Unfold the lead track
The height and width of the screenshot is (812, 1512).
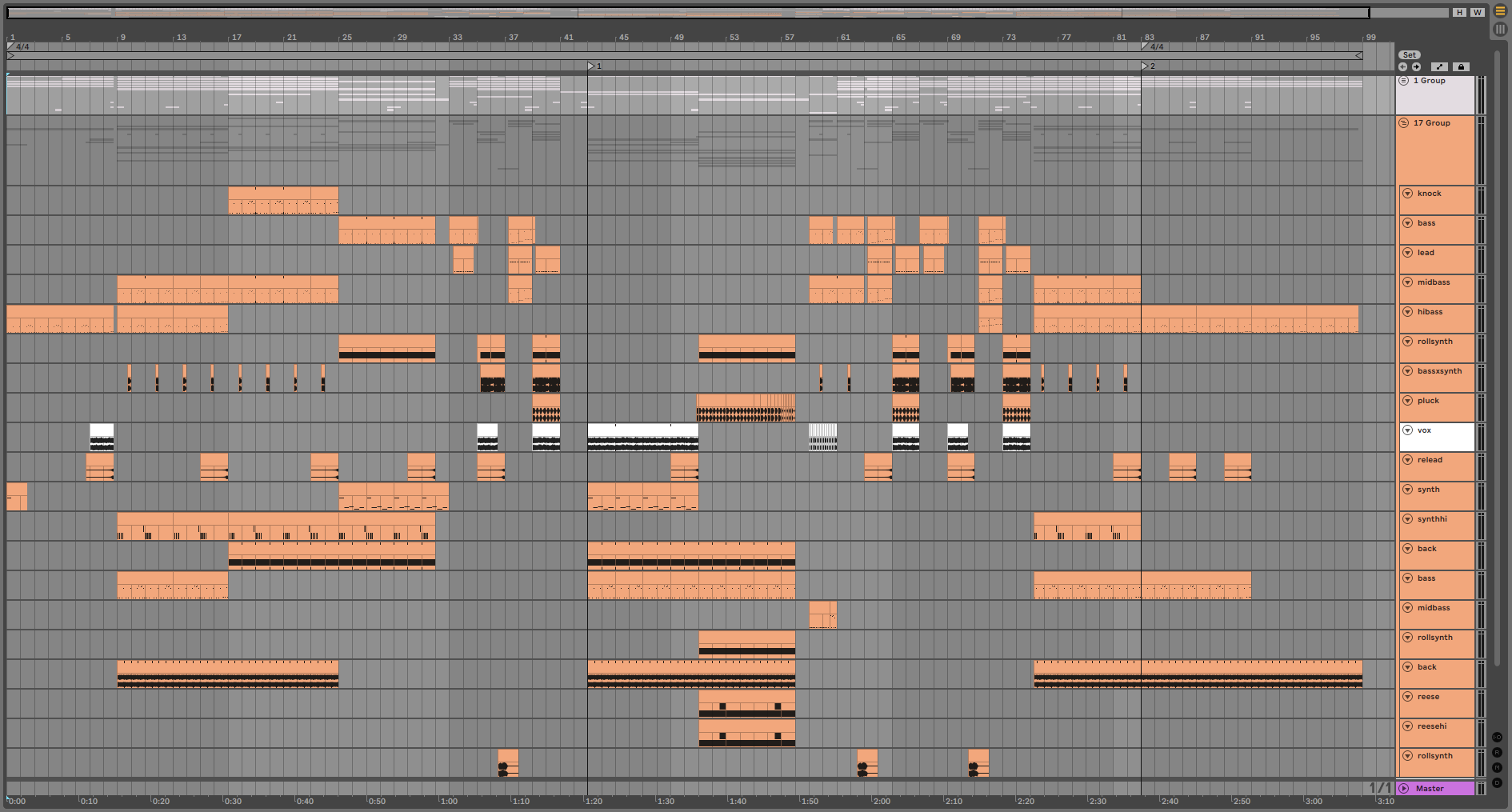click(x=1407, y=253)
